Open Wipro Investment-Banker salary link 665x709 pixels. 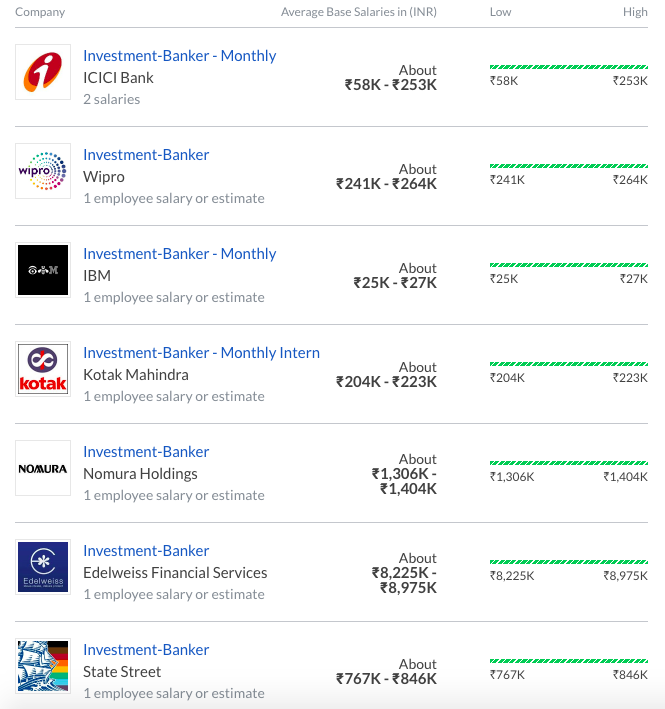point(146,155)
